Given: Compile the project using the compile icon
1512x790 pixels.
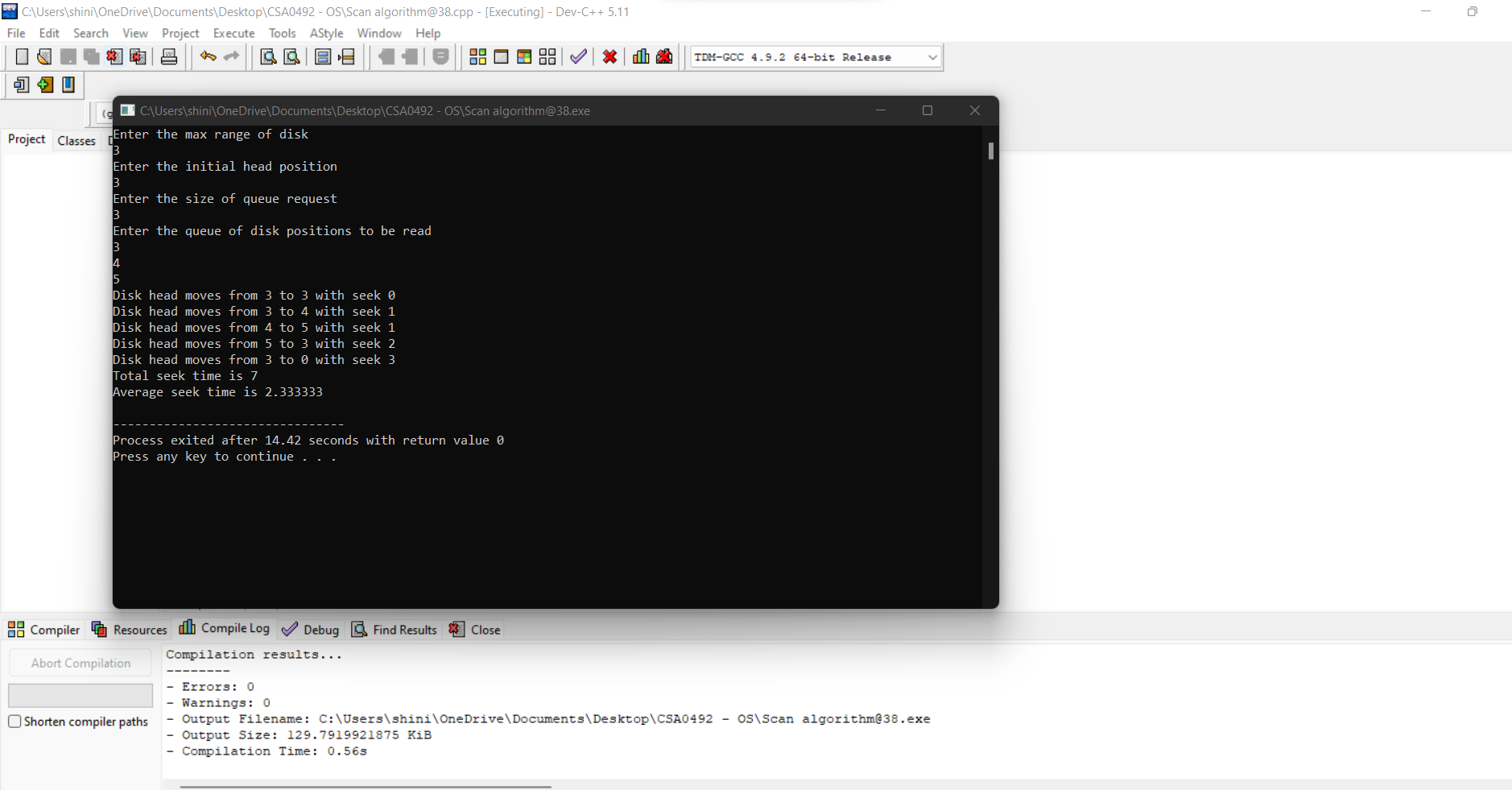Looking at the screenshot, I should (x=477, y=56).
